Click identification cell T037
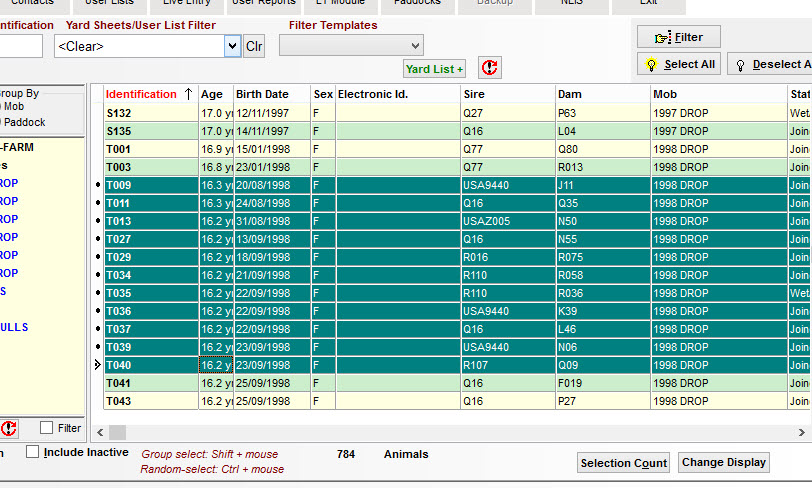812x488 pixels. point(151,329)
